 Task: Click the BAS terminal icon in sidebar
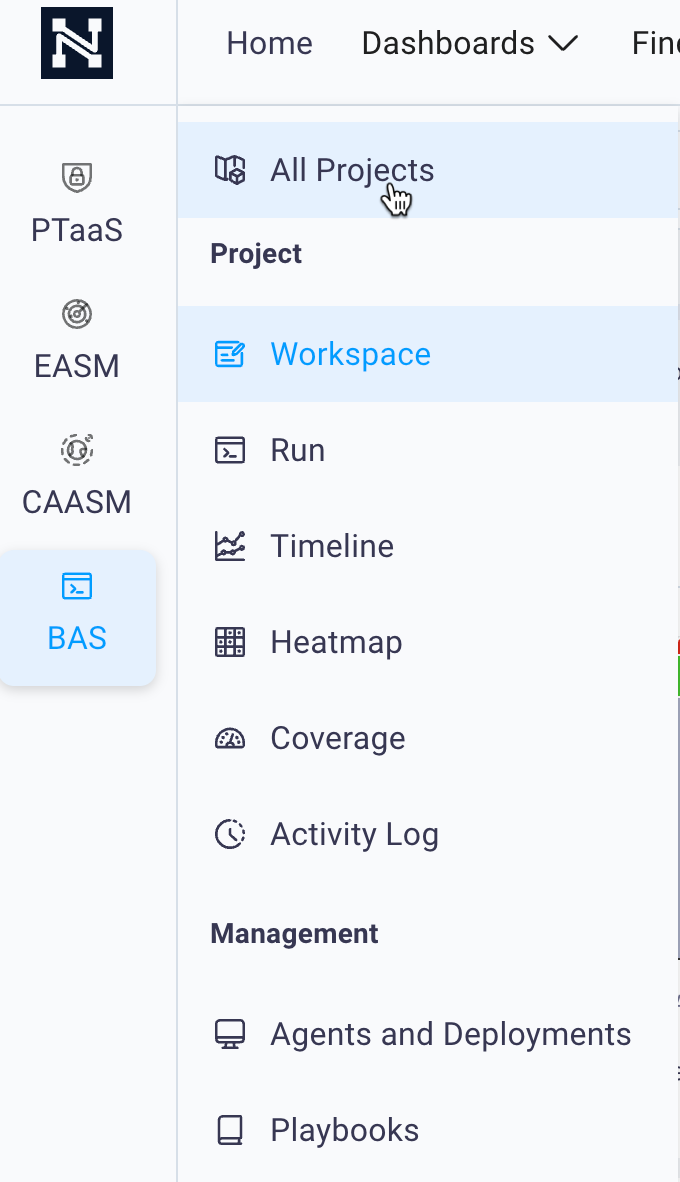coord(77,586)
